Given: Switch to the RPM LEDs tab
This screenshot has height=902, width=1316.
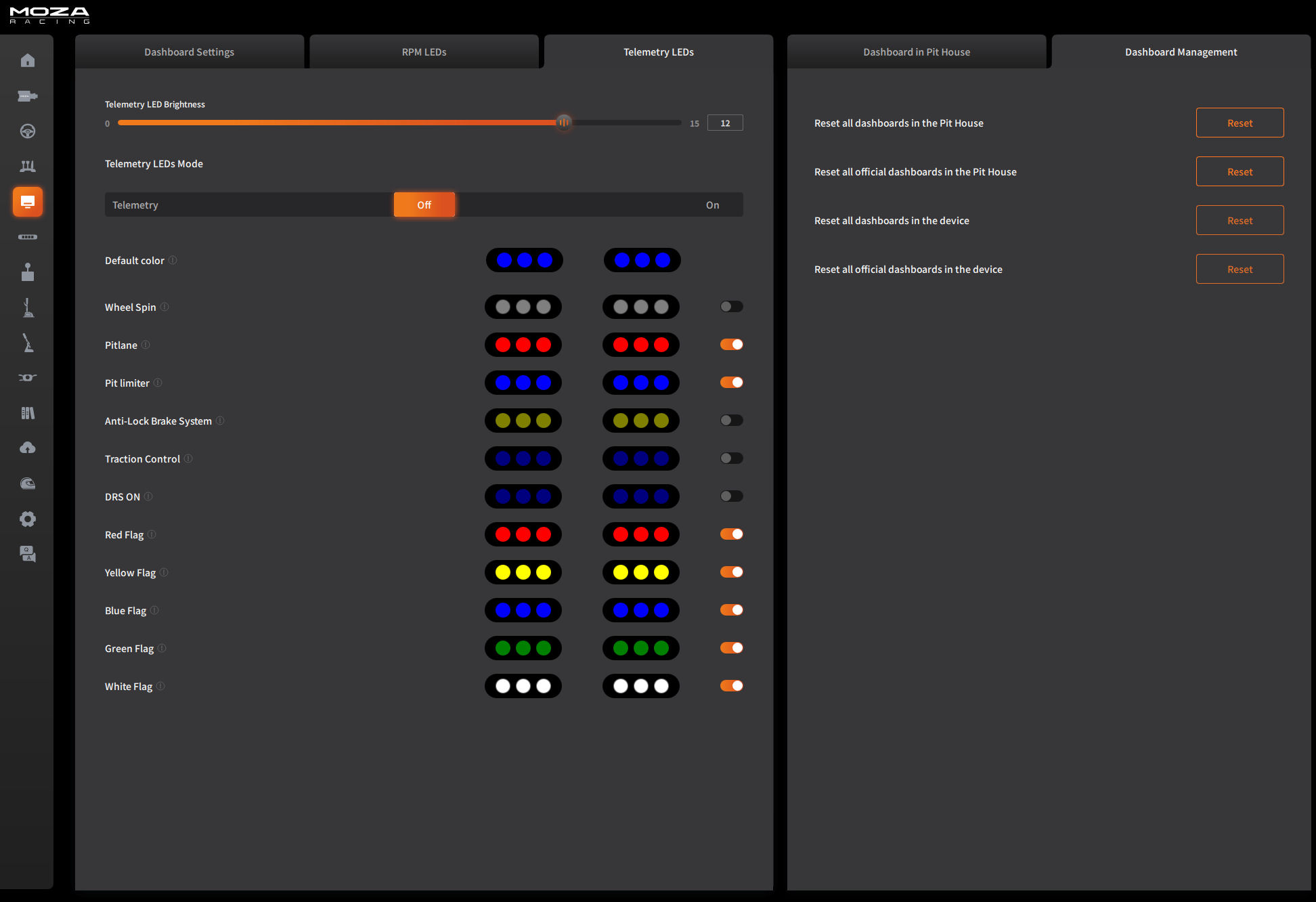Looking at the screenshot, I should [x=424, y=52].
